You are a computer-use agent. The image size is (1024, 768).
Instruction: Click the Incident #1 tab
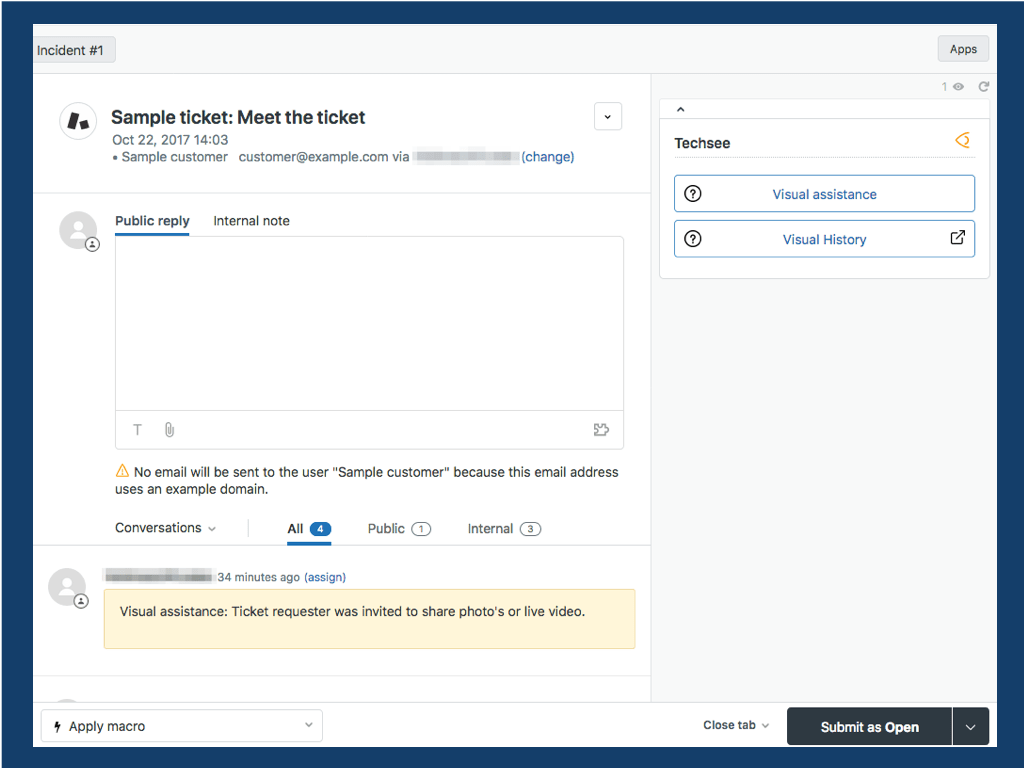tap(74, 50)
